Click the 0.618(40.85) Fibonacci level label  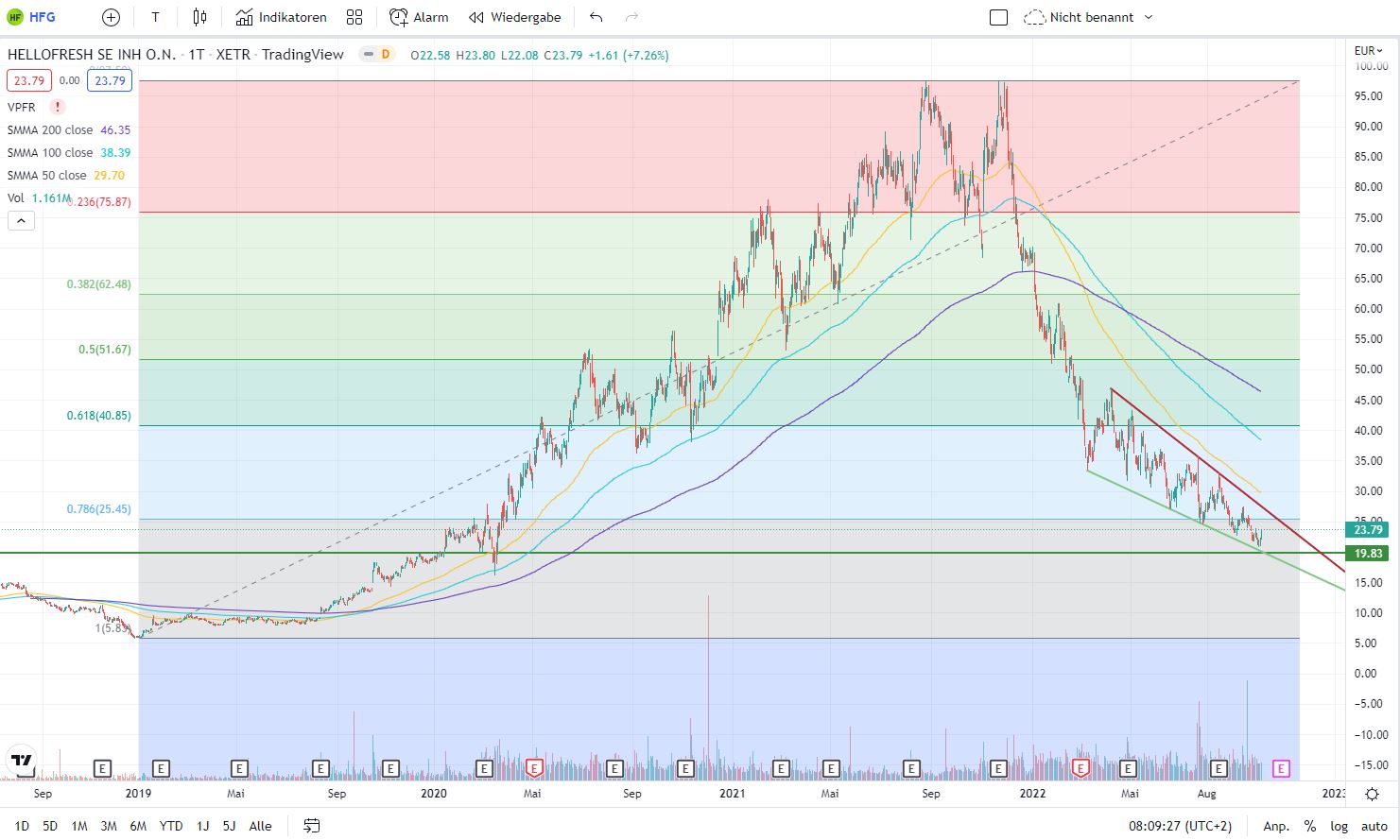click(99, 415)
